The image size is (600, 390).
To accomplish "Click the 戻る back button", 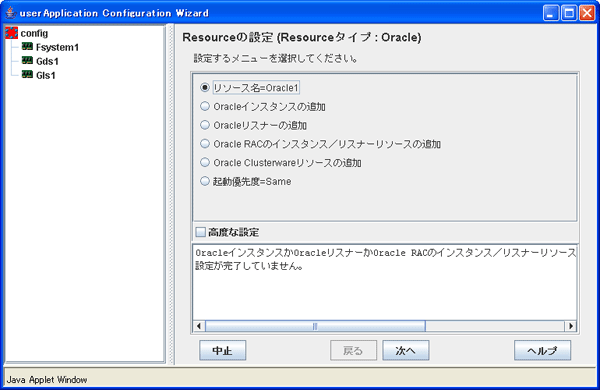I will (353, 350).
